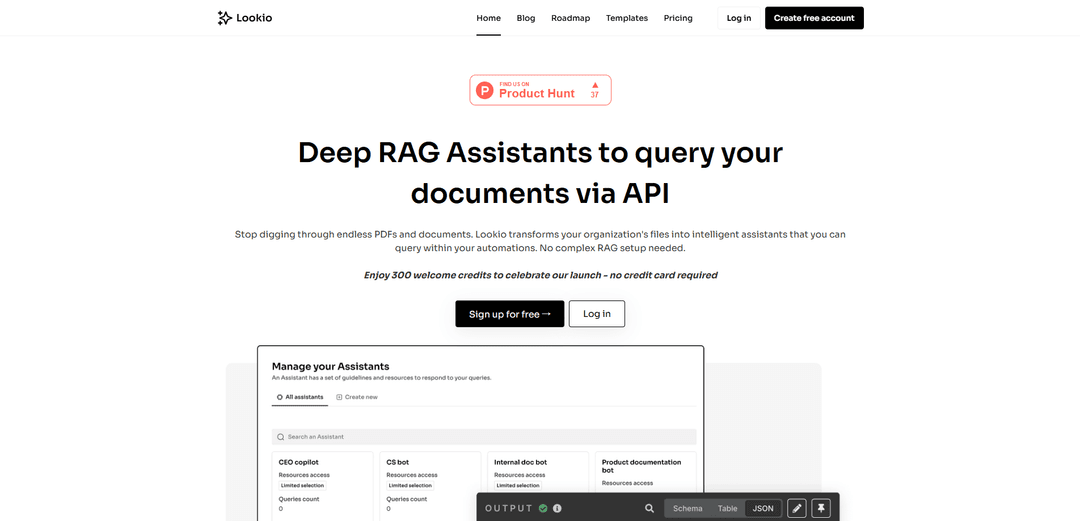
Task: Click the pencil edit icon in OUTPUT bar
Action: coord(797,508)
